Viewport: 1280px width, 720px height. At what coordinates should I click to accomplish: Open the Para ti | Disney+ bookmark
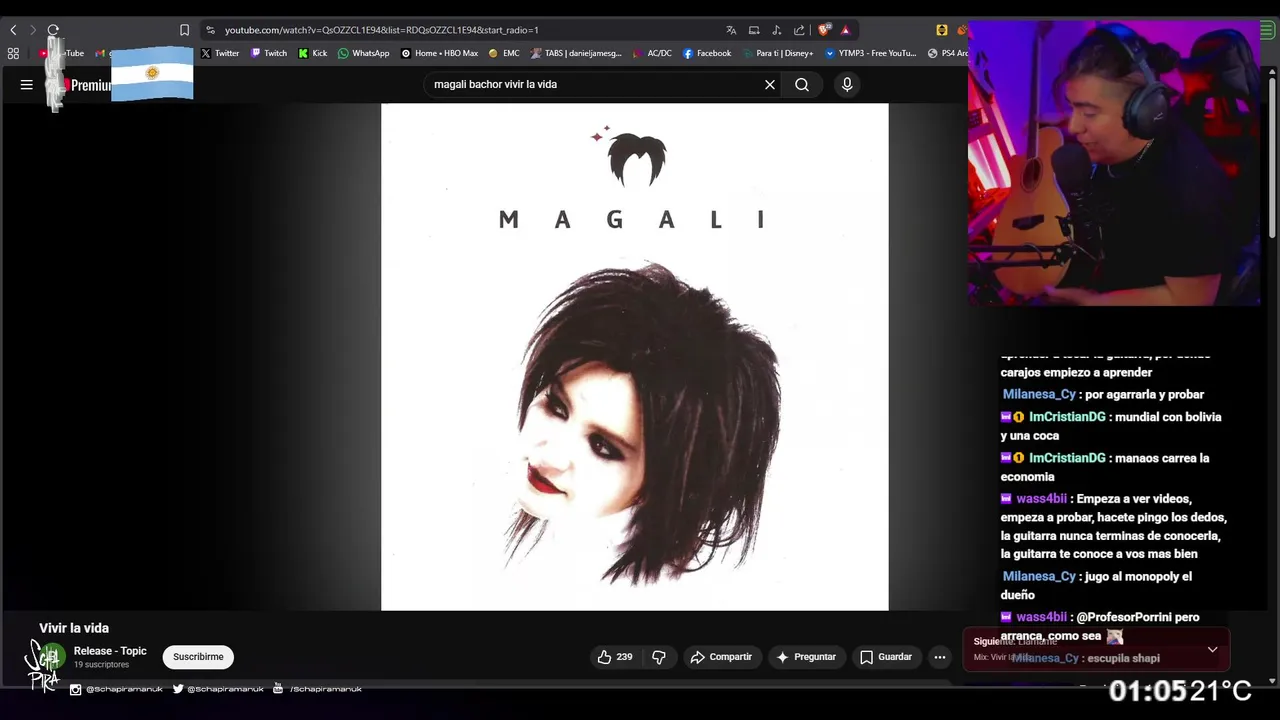point(778,53)
